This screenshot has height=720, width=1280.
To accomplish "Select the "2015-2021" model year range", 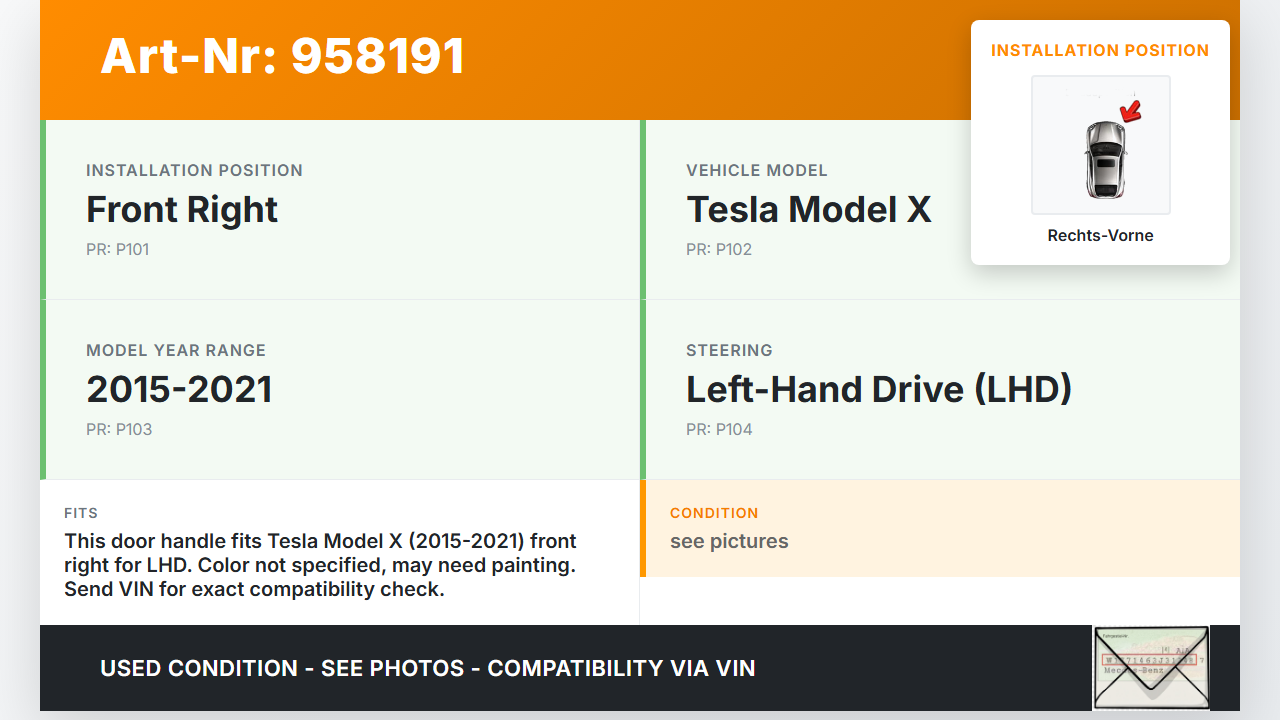I will (x=179, y=390).
